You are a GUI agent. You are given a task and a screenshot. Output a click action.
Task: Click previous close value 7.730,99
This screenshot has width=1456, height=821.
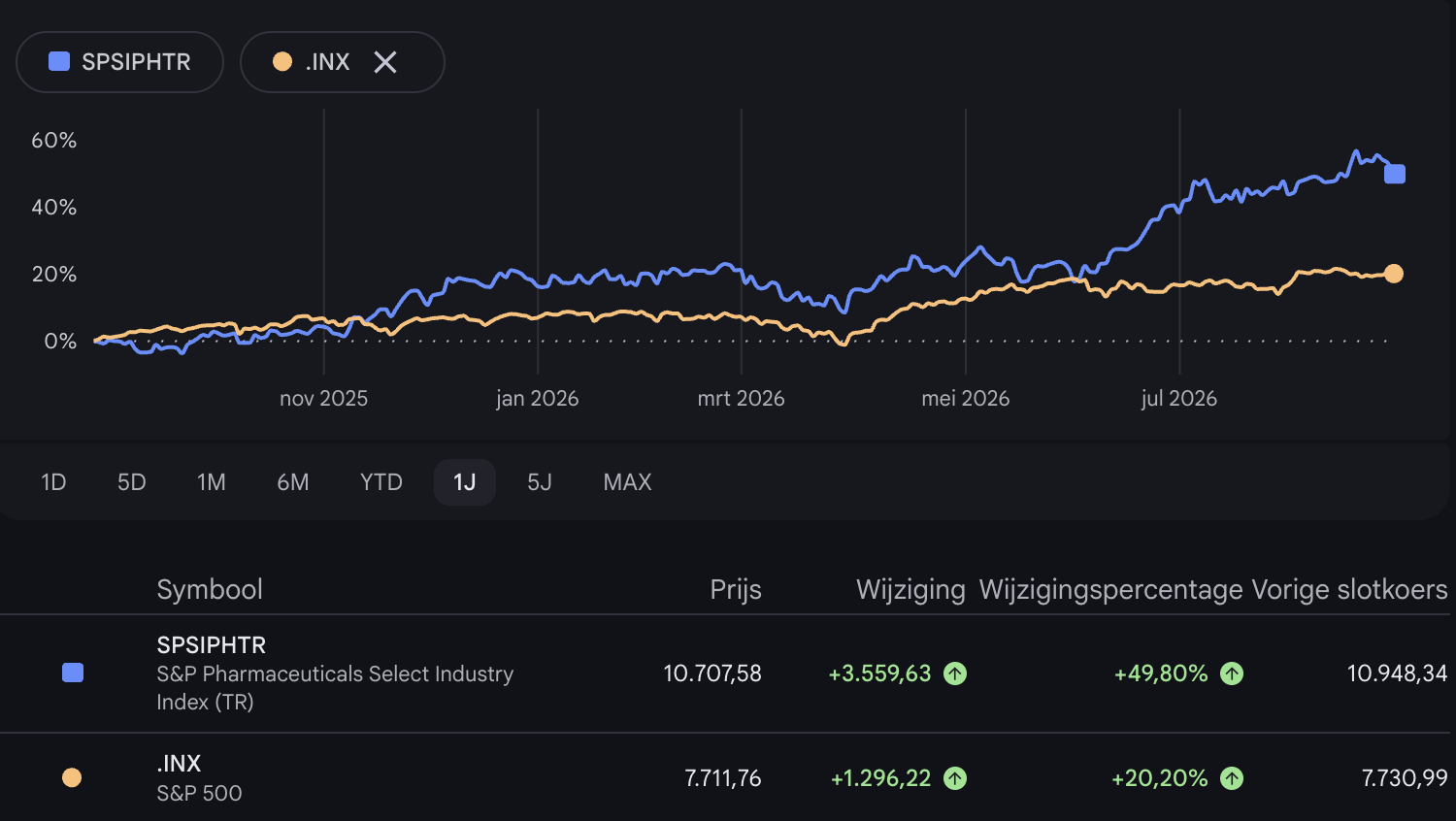(1405, 777)
